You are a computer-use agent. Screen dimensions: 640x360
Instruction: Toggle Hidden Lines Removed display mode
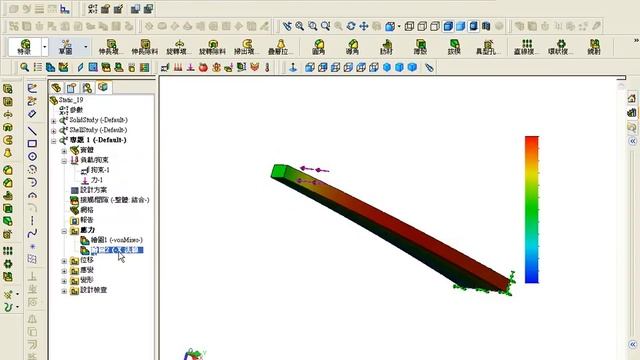(x=435, y=26)
